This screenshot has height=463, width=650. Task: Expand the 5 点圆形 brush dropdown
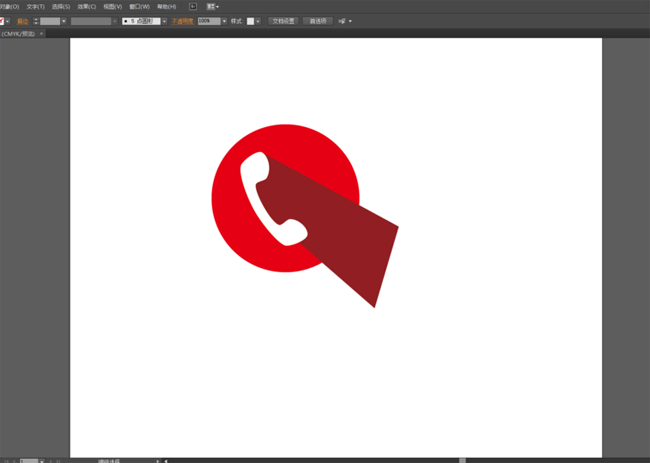click(164, 21)
